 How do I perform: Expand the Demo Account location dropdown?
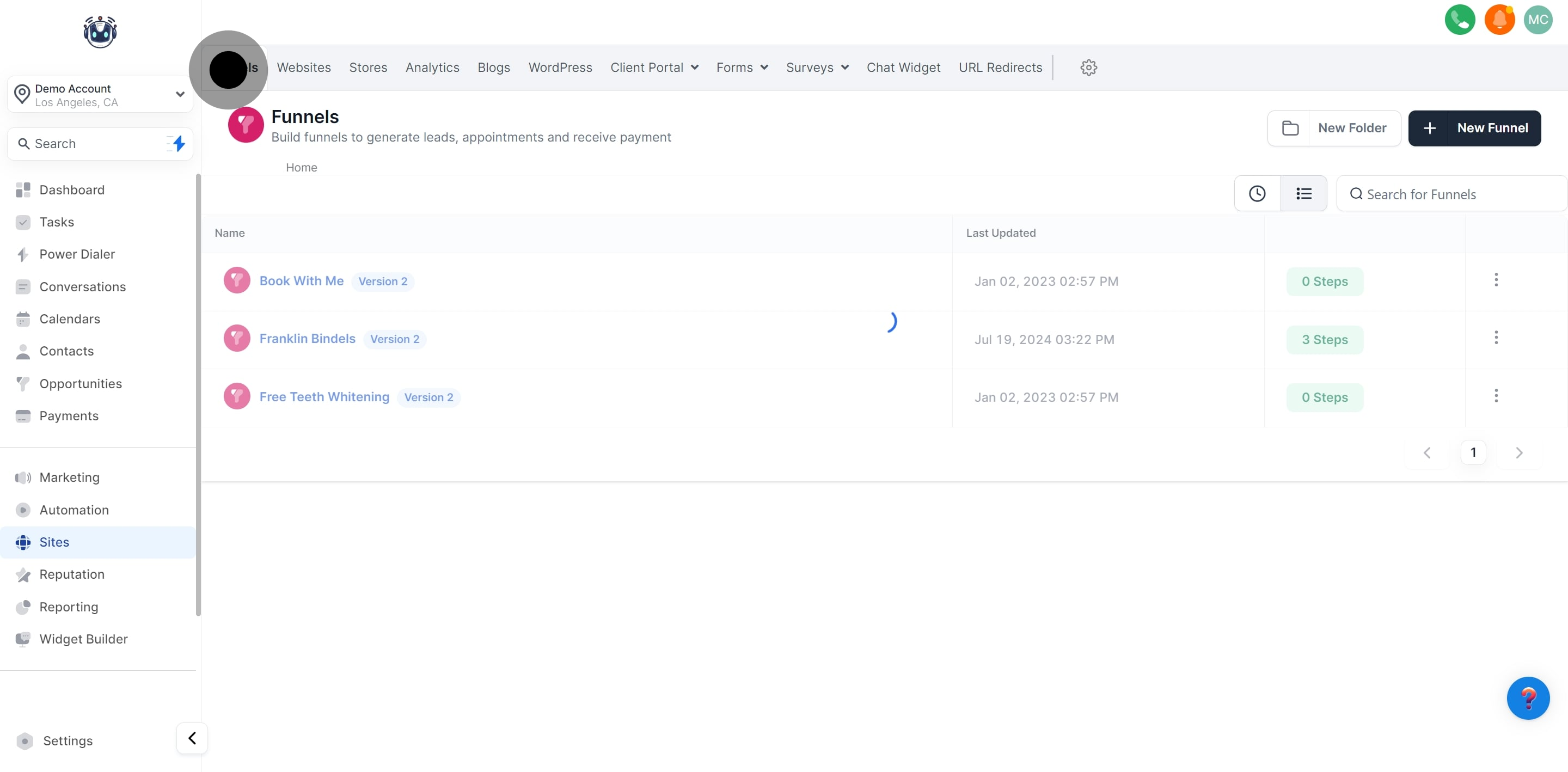click(x=180, y=94)
